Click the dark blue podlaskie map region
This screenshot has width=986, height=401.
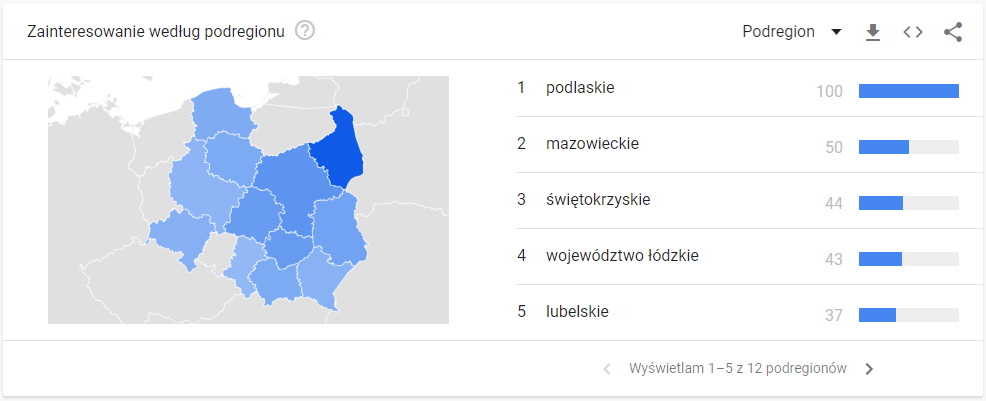click(338, 150)
